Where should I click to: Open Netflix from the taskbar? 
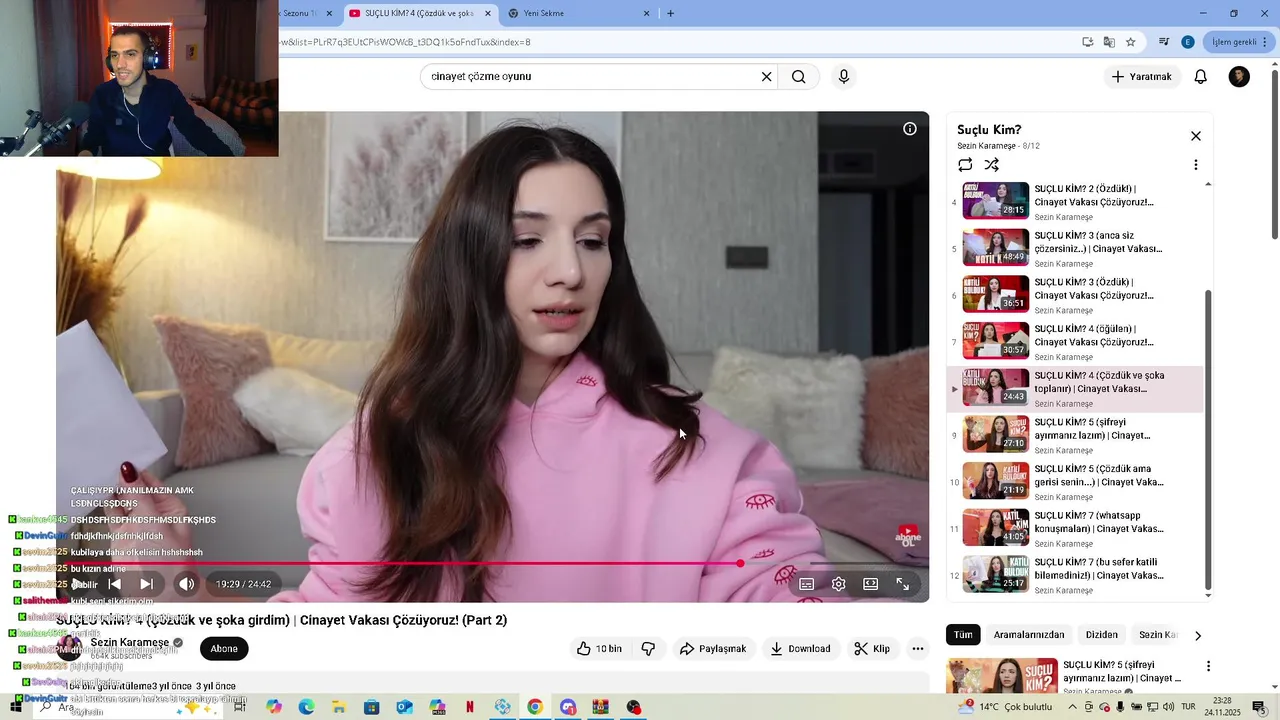tap(469, 707)
